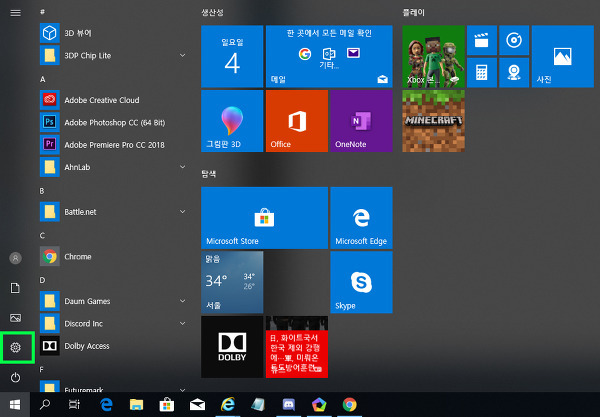Open the 메일 mail tile
The image size is (600, 417).
329,56
